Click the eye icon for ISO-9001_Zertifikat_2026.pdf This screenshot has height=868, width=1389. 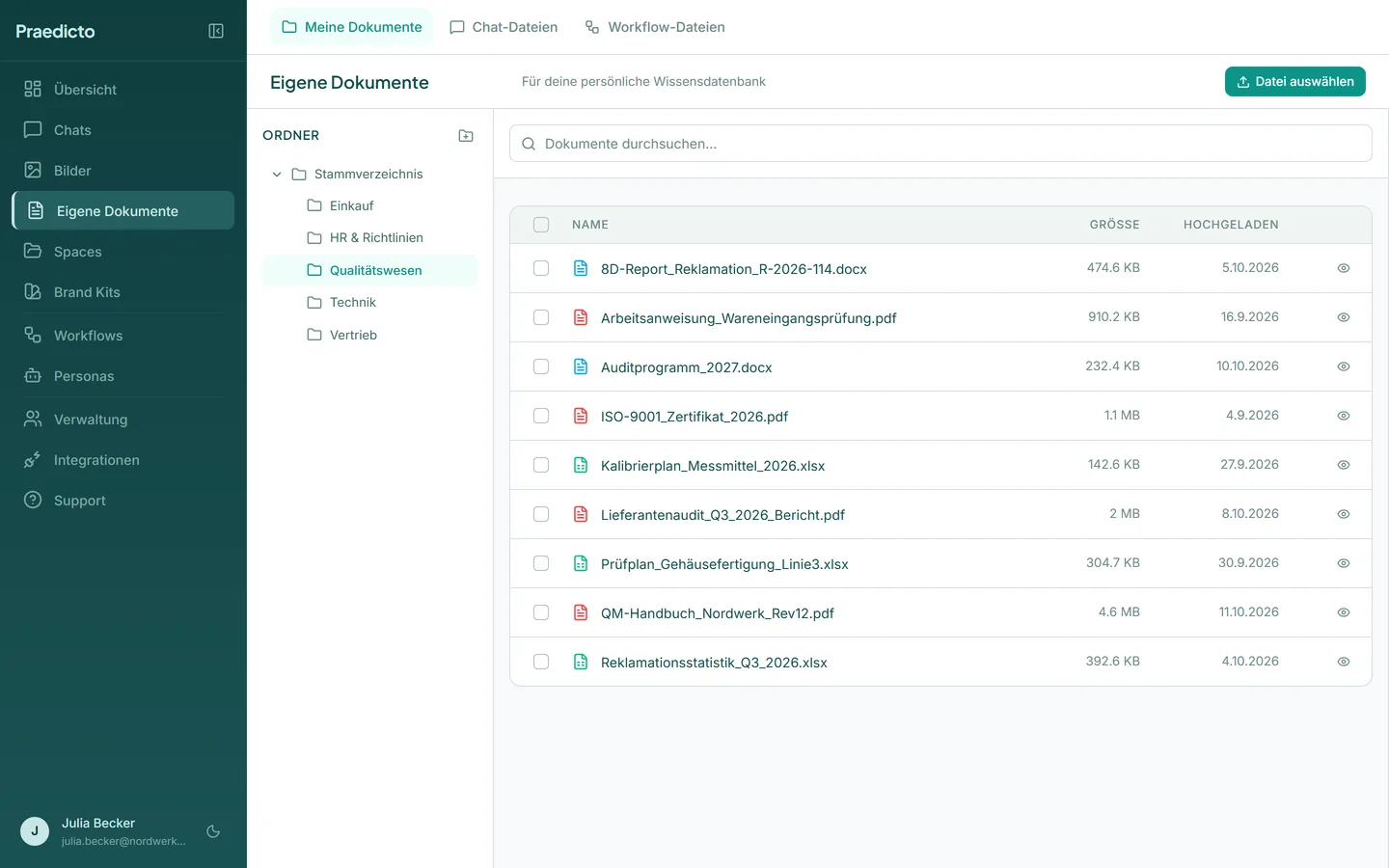(1343, 416)
